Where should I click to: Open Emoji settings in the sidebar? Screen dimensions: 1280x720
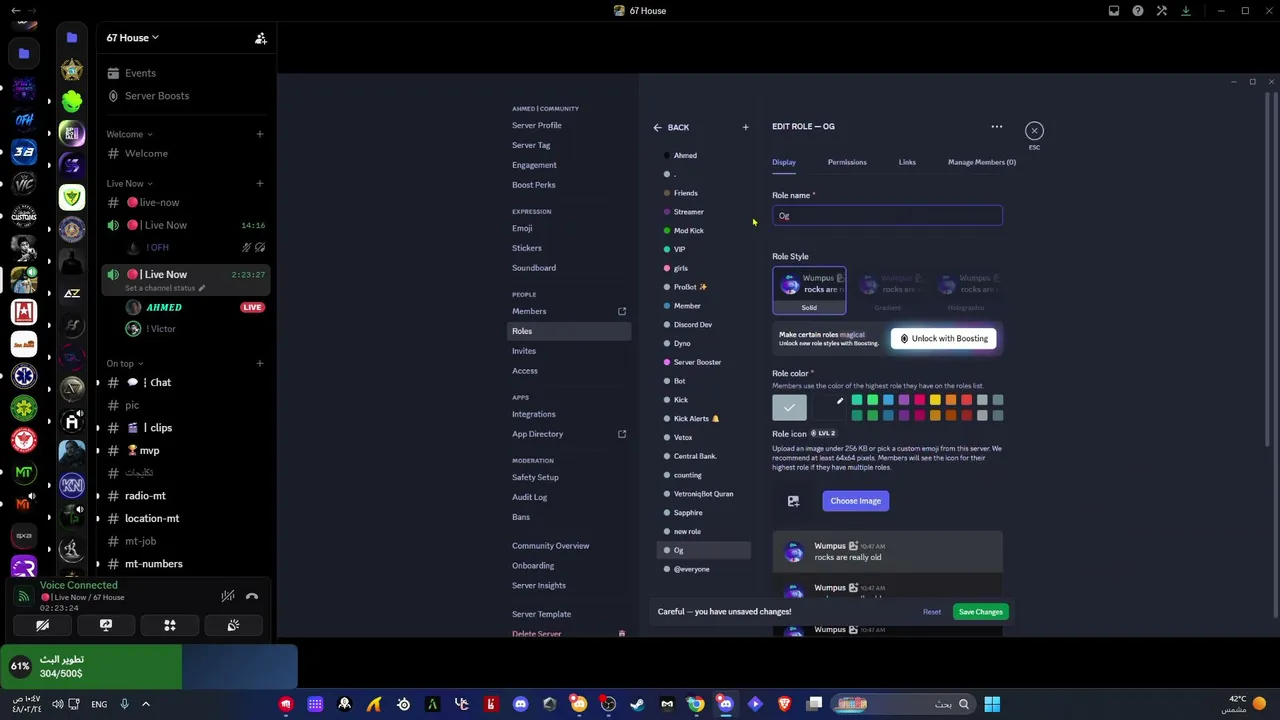click(522, 228)
